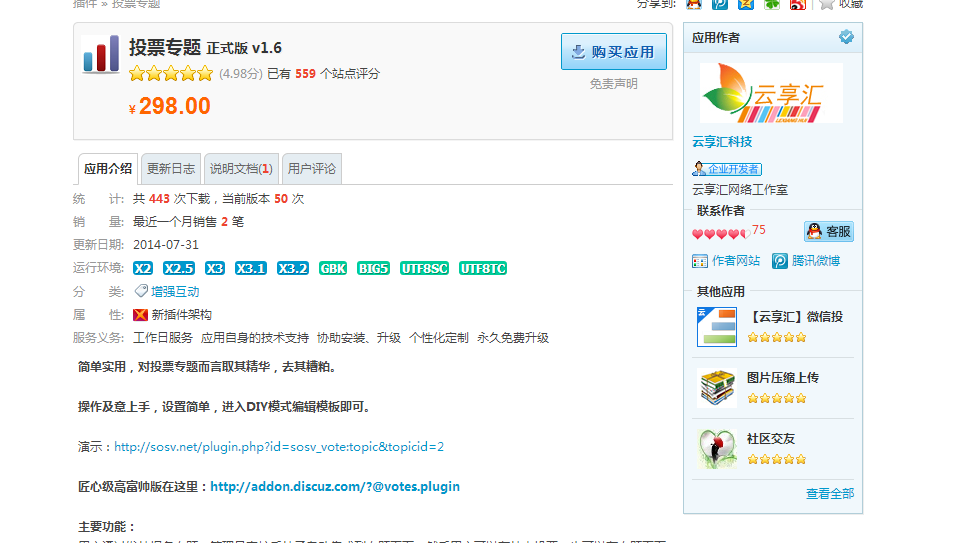Click the QQ penguin share icon
Screen dimensions: 956x543
tap(694, 4)
